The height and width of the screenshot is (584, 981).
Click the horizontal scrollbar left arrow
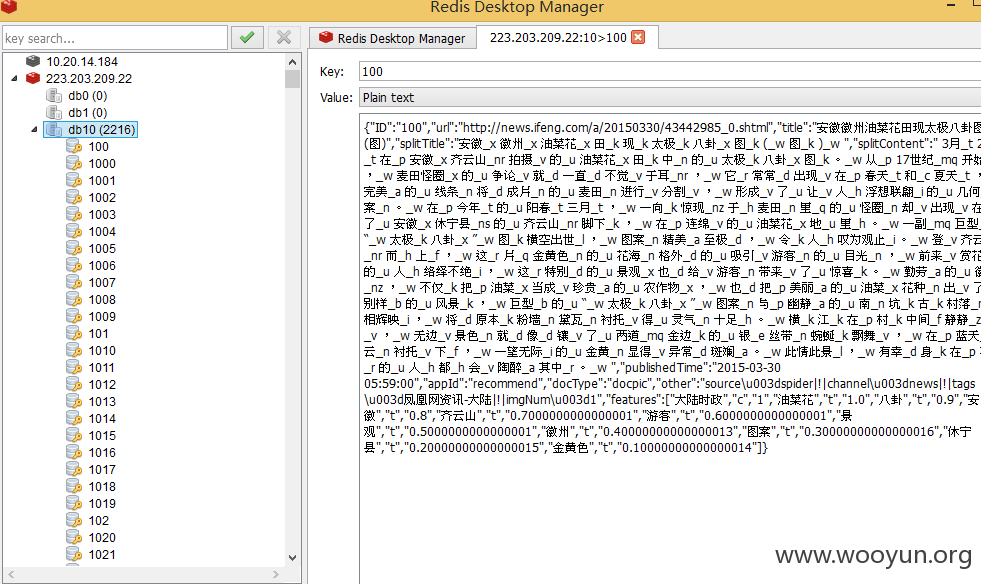[11, 574]
